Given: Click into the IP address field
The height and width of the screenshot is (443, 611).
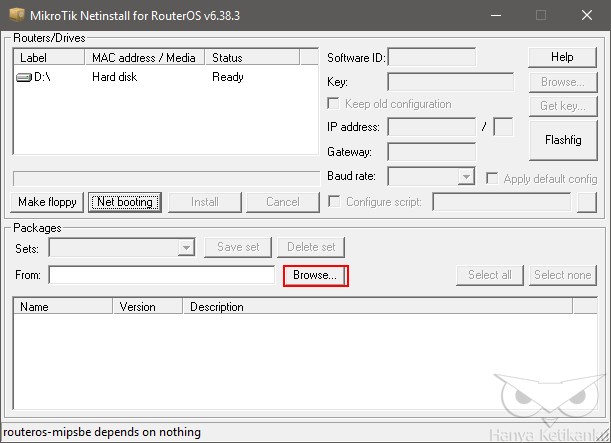Looking at the screenshot, I should tap(432, 127).
